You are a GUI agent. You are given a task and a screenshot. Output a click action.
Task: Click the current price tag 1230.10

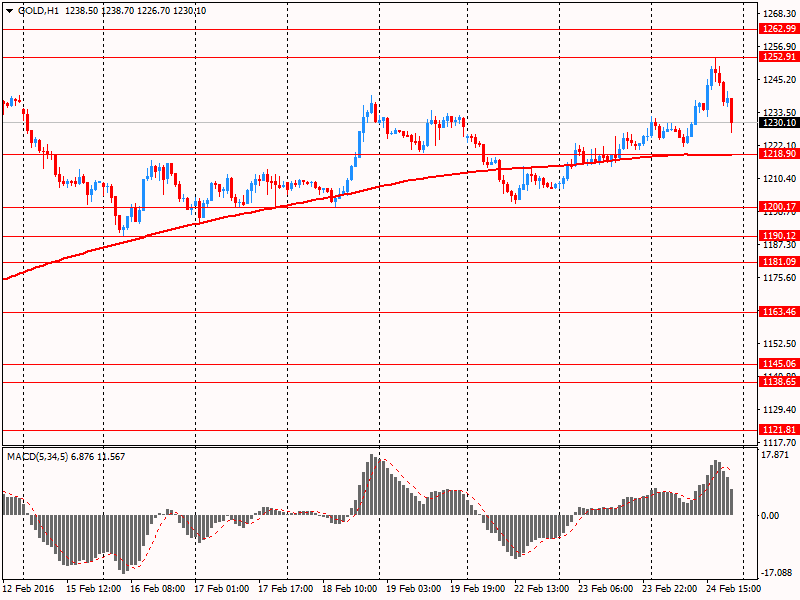[x=777, y=123]
